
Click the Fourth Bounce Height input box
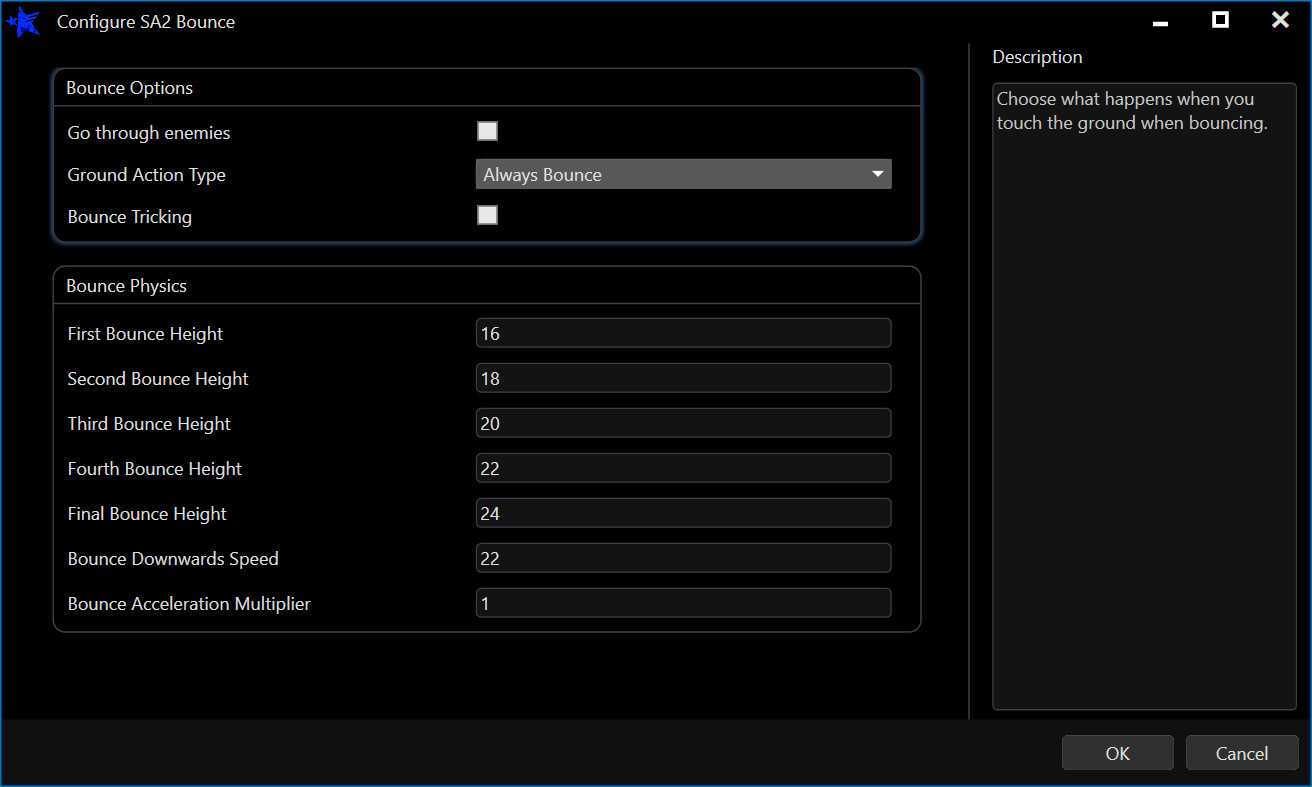682,468
